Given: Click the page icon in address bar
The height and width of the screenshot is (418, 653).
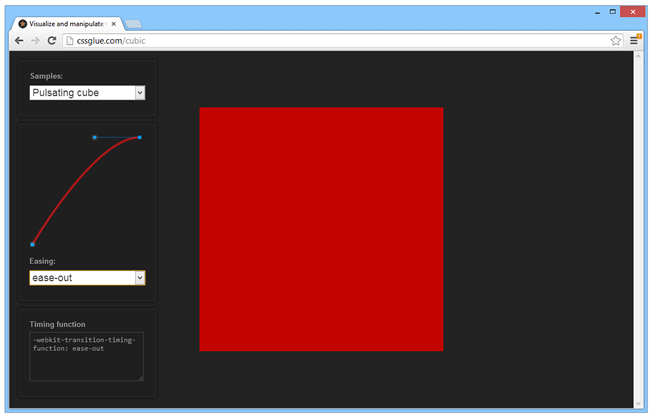Looking at the screenshot, I should (70, 40).
